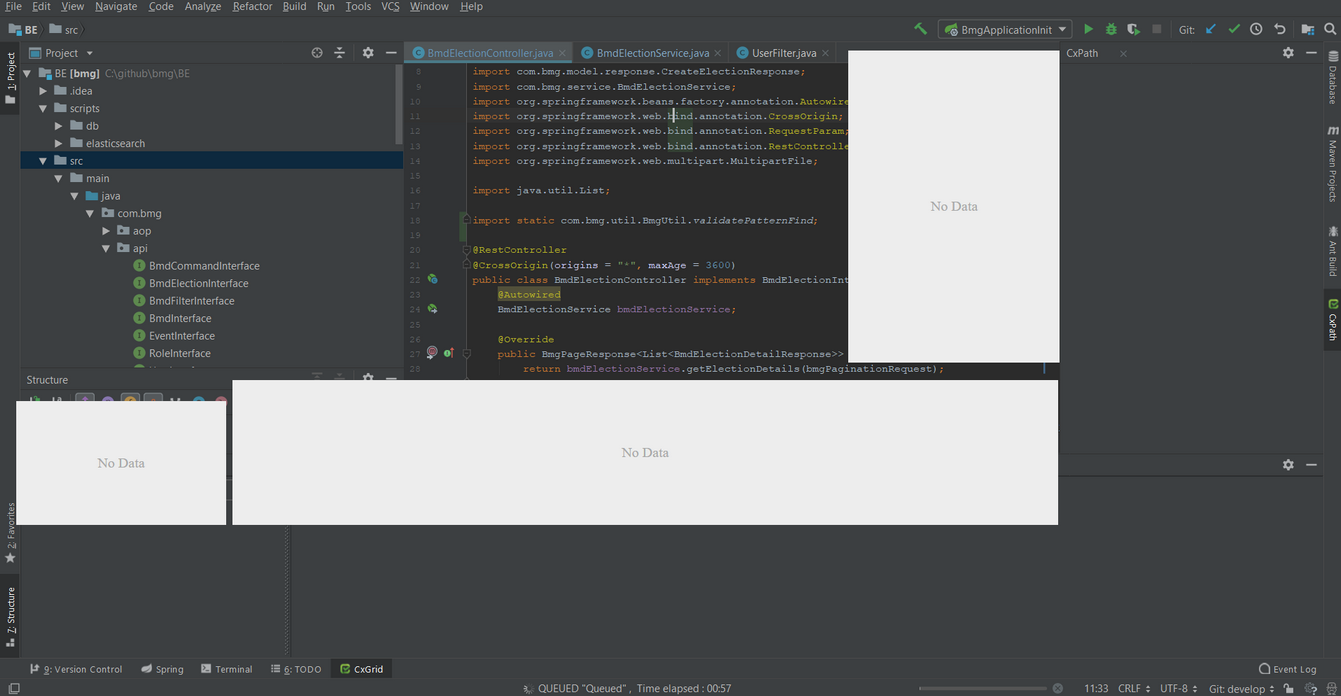
Task: Open the Event Log
Action: pyautogui.click(x=1287, y=669)
